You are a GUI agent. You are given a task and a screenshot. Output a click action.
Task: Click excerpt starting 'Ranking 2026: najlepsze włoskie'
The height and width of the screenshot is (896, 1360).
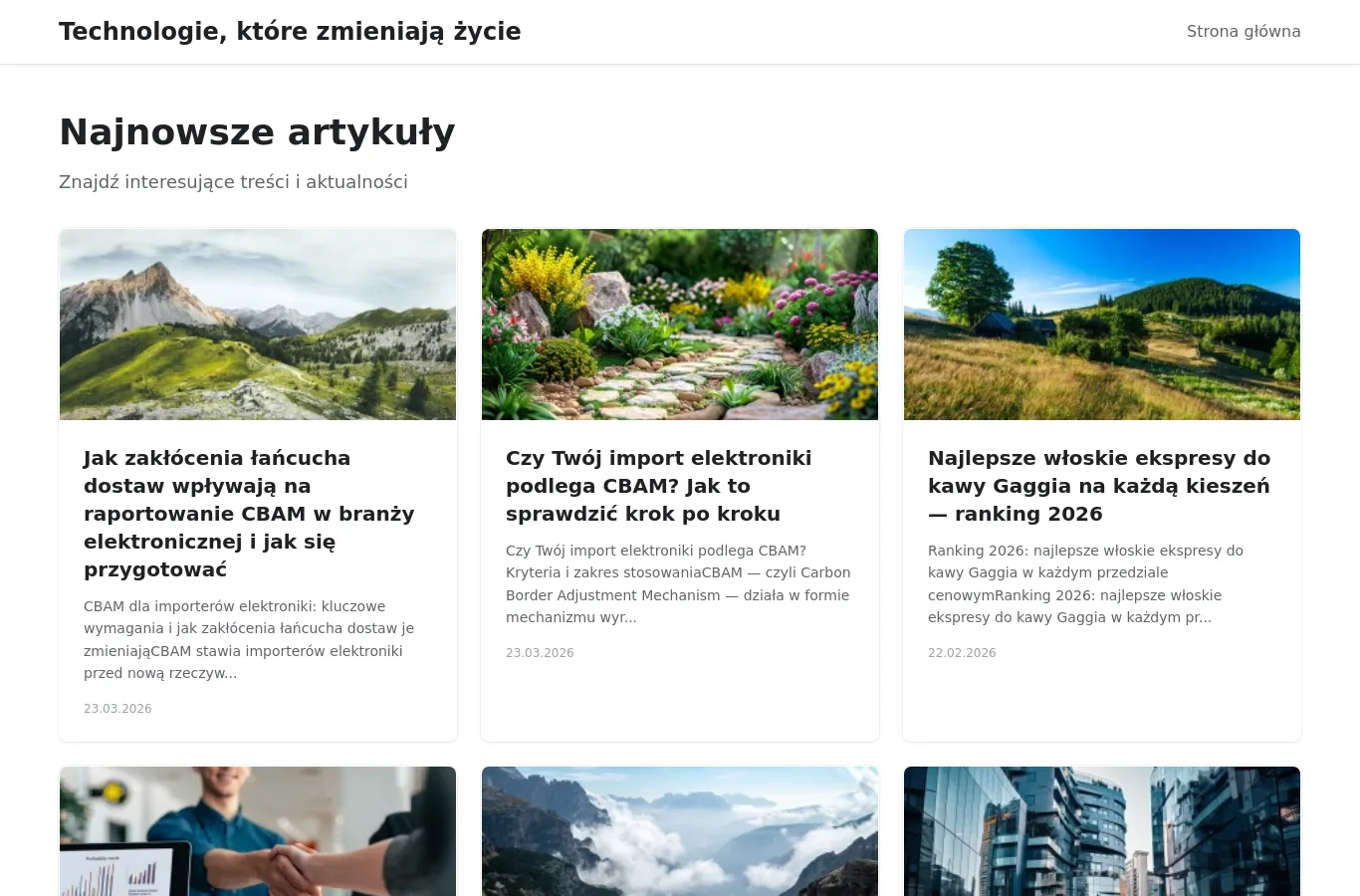(x=1085, y=584)
